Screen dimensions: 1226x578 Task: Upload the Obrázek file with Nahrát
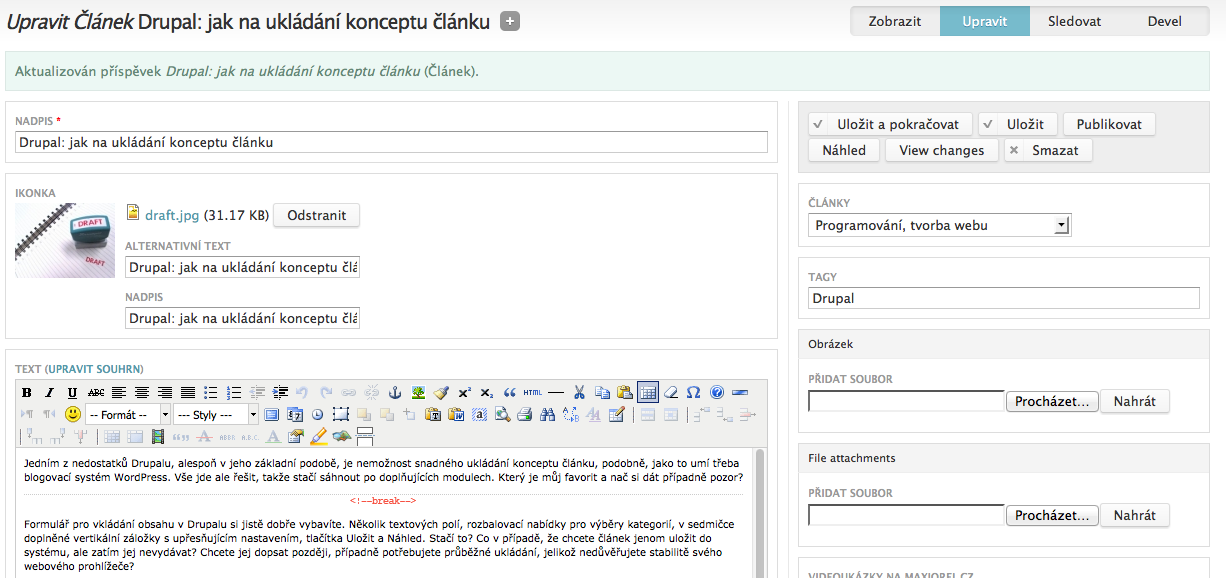(x=1134, y=401)
